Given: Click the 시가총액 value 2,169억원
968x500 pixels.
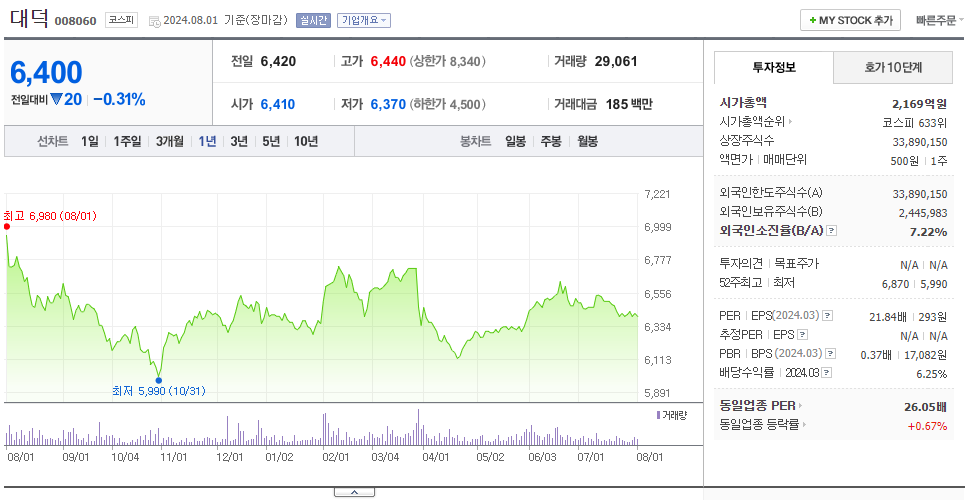Looking at the screenshot, I should [920, 104].
